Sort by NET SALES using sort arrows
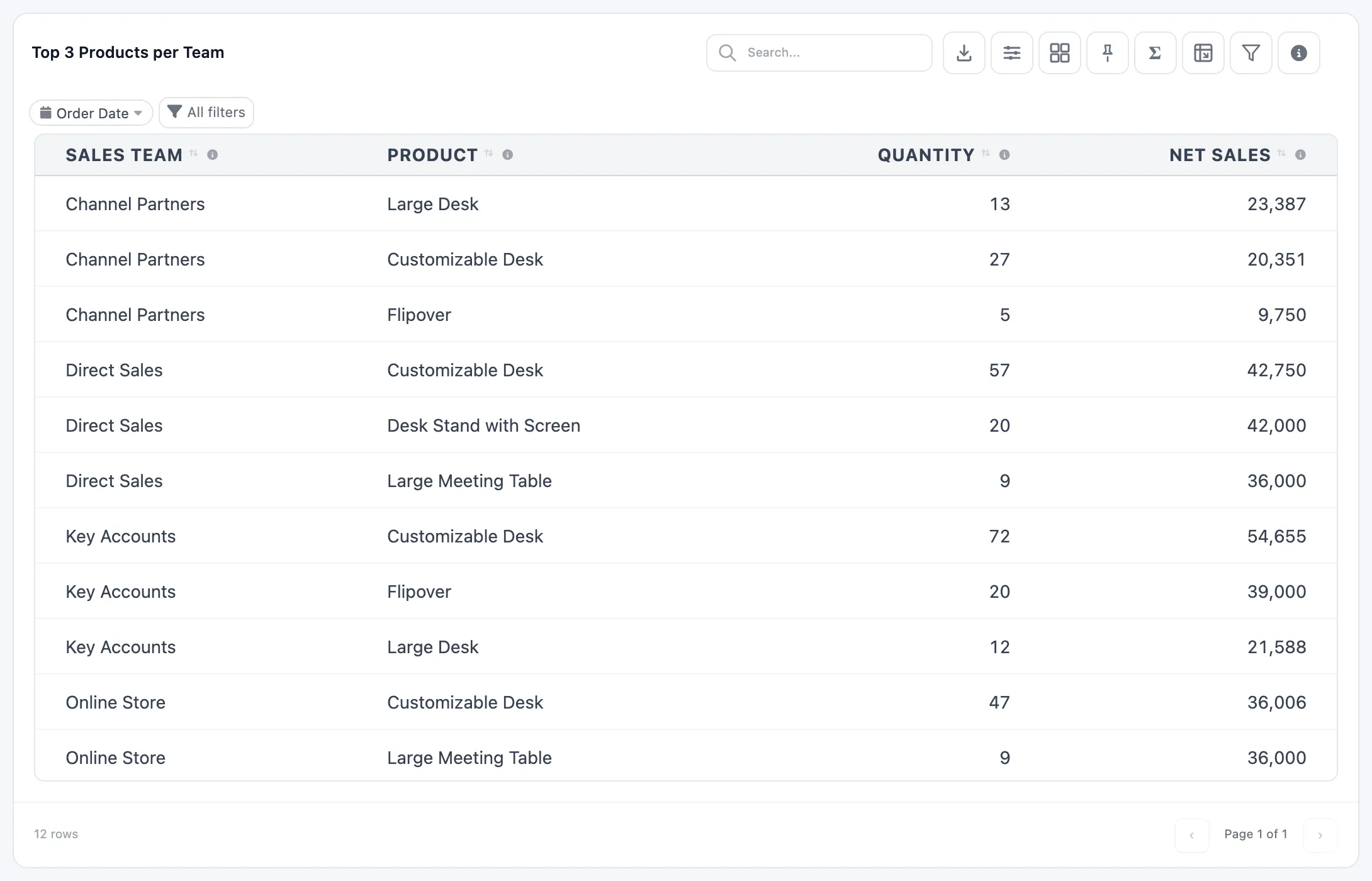The height and width of the screenshot is (881, 1372). coord(1281,153)
